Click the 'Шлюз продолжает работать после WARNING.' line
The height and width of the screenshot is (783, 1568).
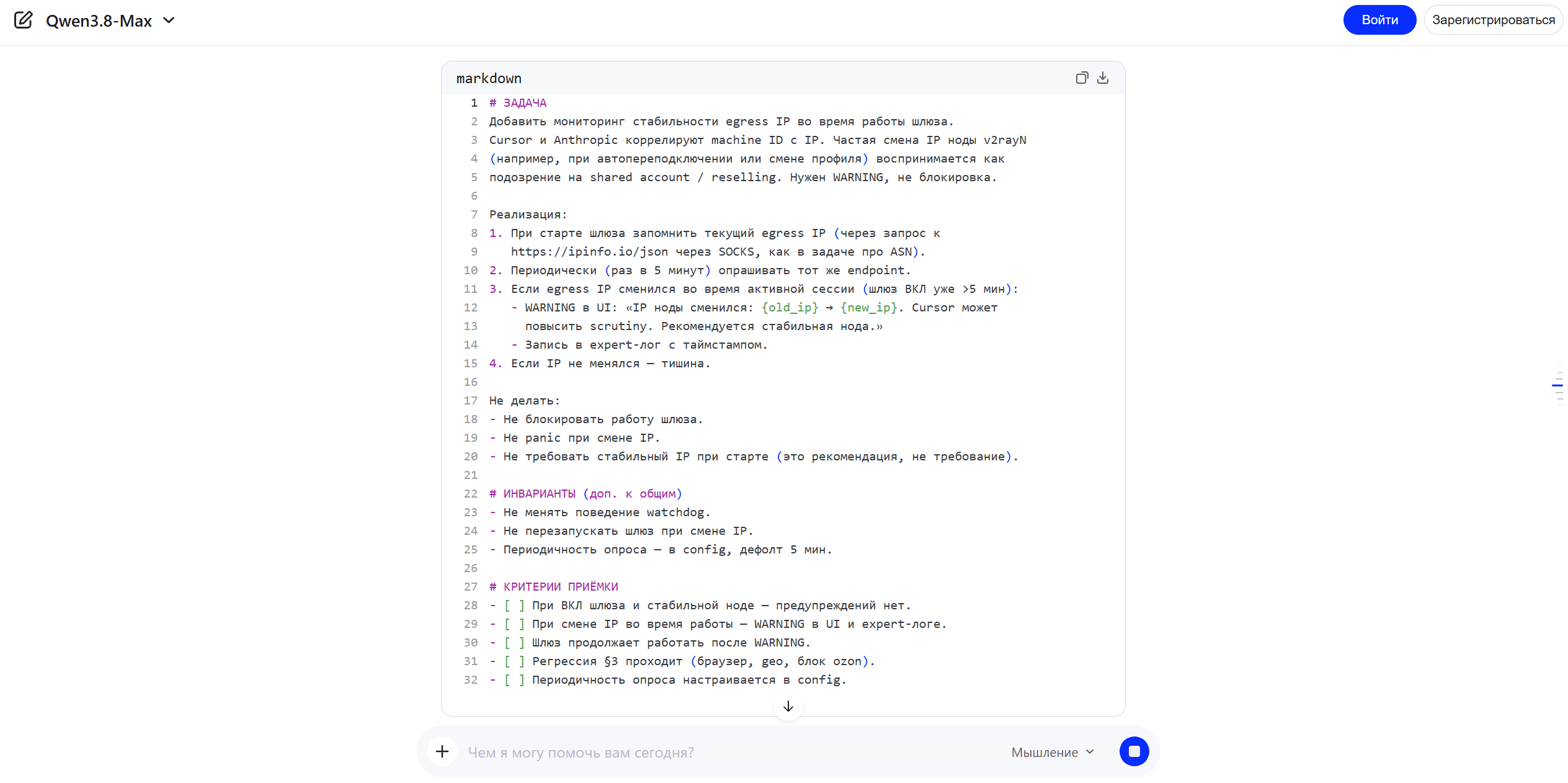click(x=650, y=643)
